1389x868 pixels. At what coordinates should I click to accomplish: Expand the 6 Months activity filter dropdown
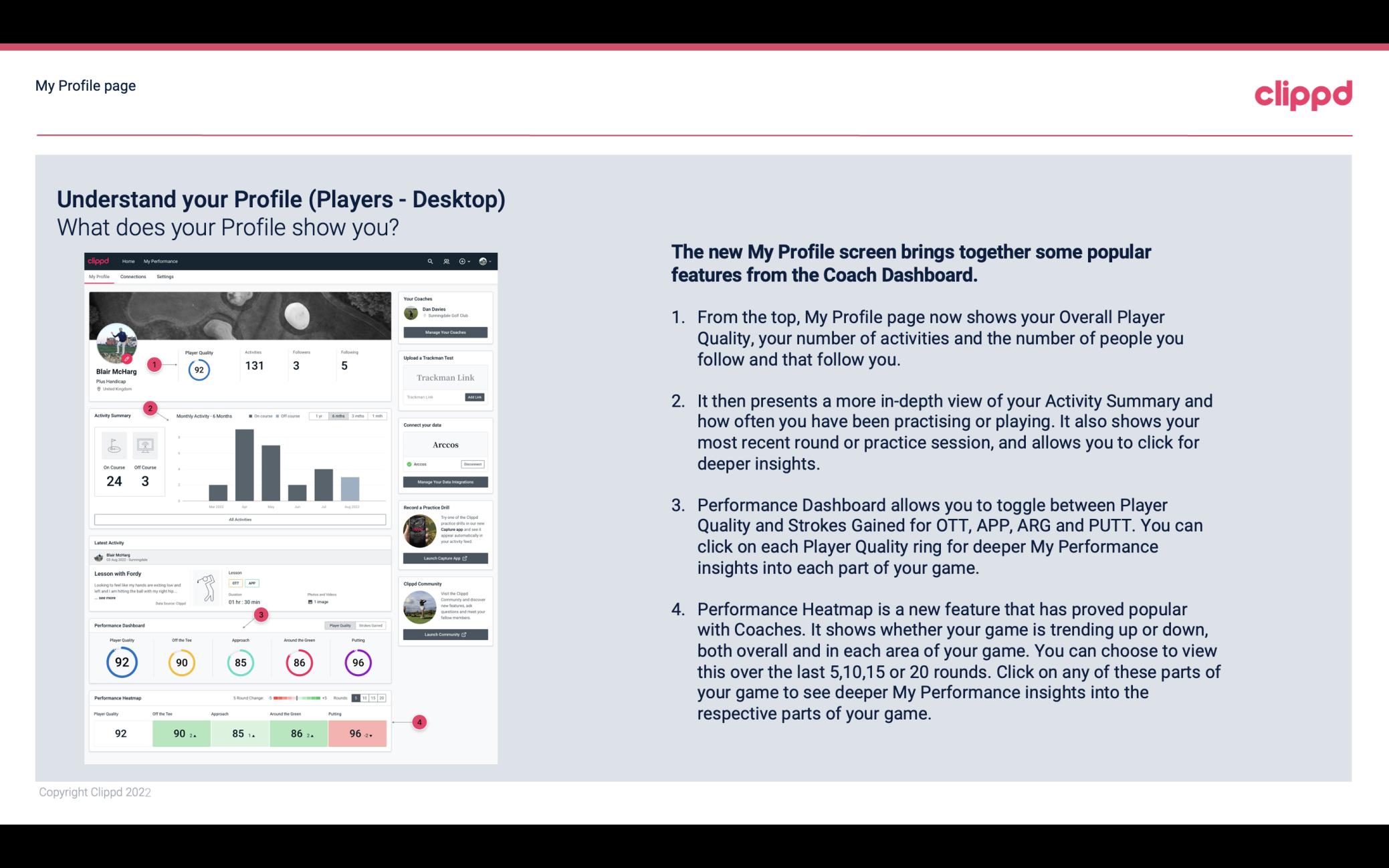(x=339, y=416)
